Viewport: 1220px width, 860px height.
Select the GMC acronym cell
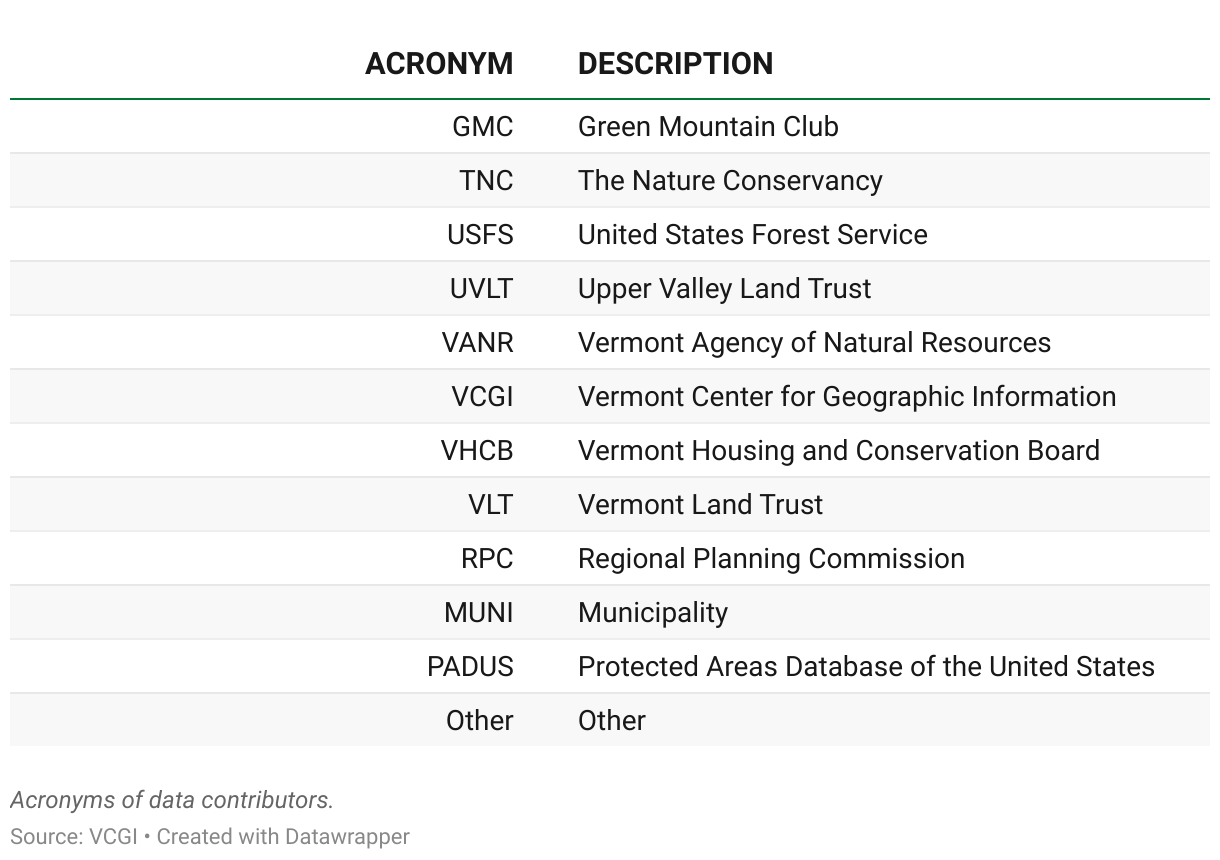tap(482, 127)
